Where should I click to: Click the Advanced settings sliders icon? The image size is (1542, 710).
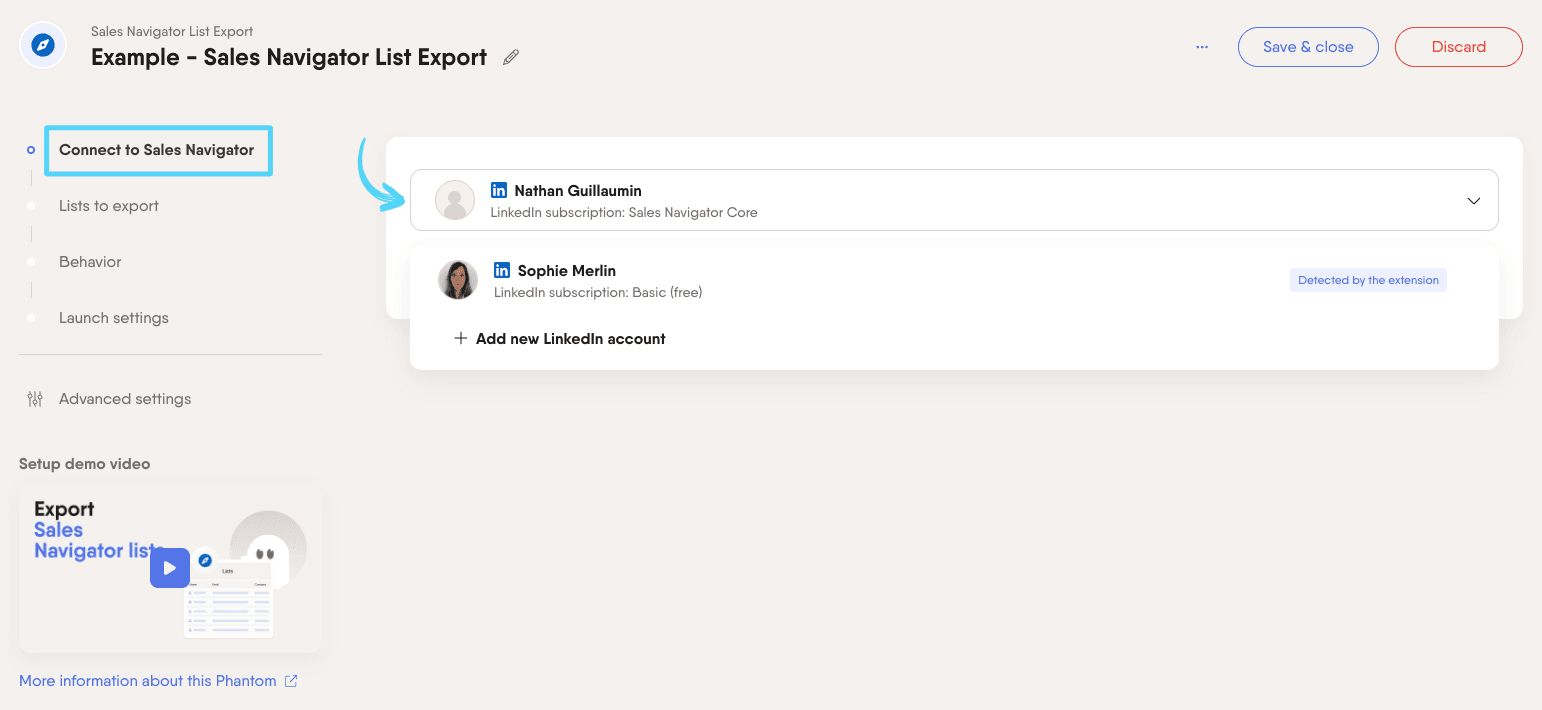pos(35,399)
